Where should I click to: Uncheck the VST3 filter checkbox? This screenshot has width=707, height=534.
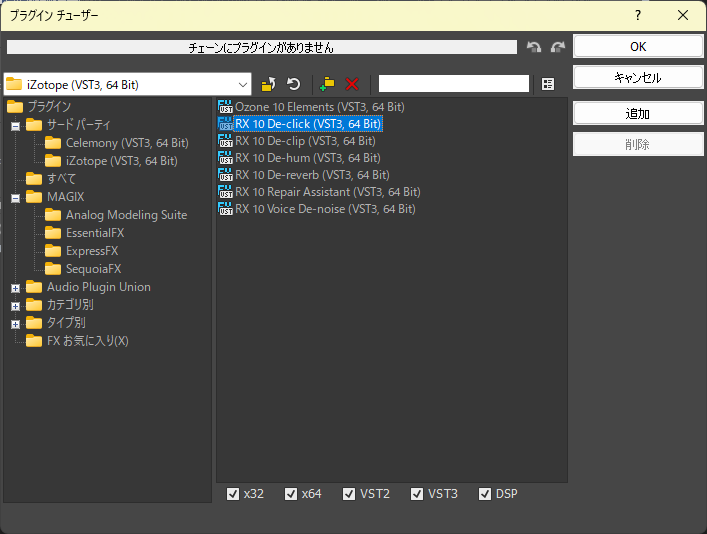coord(417,494)
